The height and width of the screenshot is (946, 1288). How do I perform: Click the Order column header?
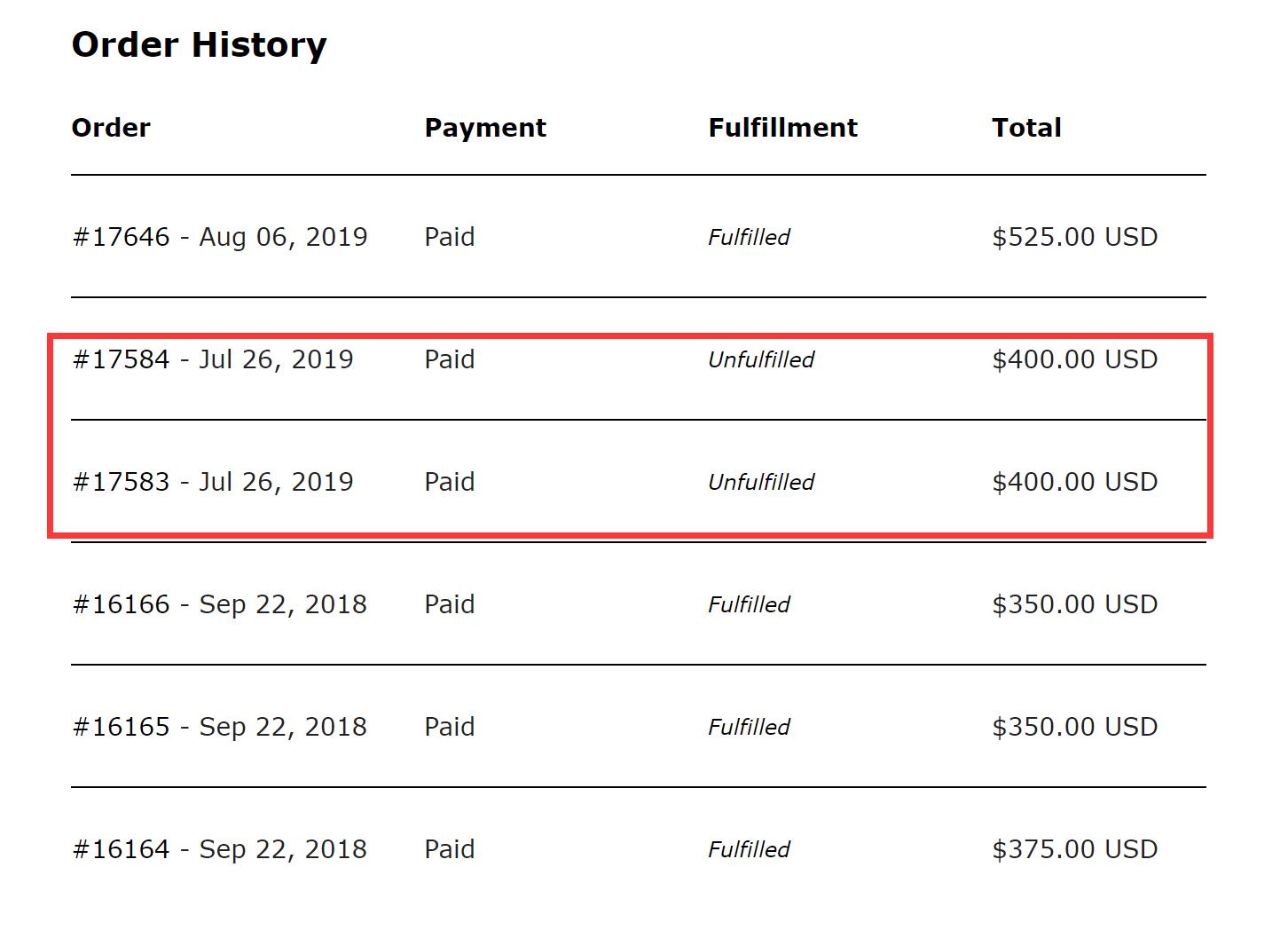coord(111,128)
